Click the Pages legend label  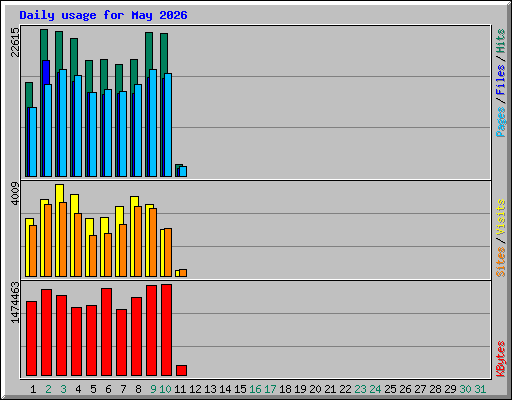(500, 122)
